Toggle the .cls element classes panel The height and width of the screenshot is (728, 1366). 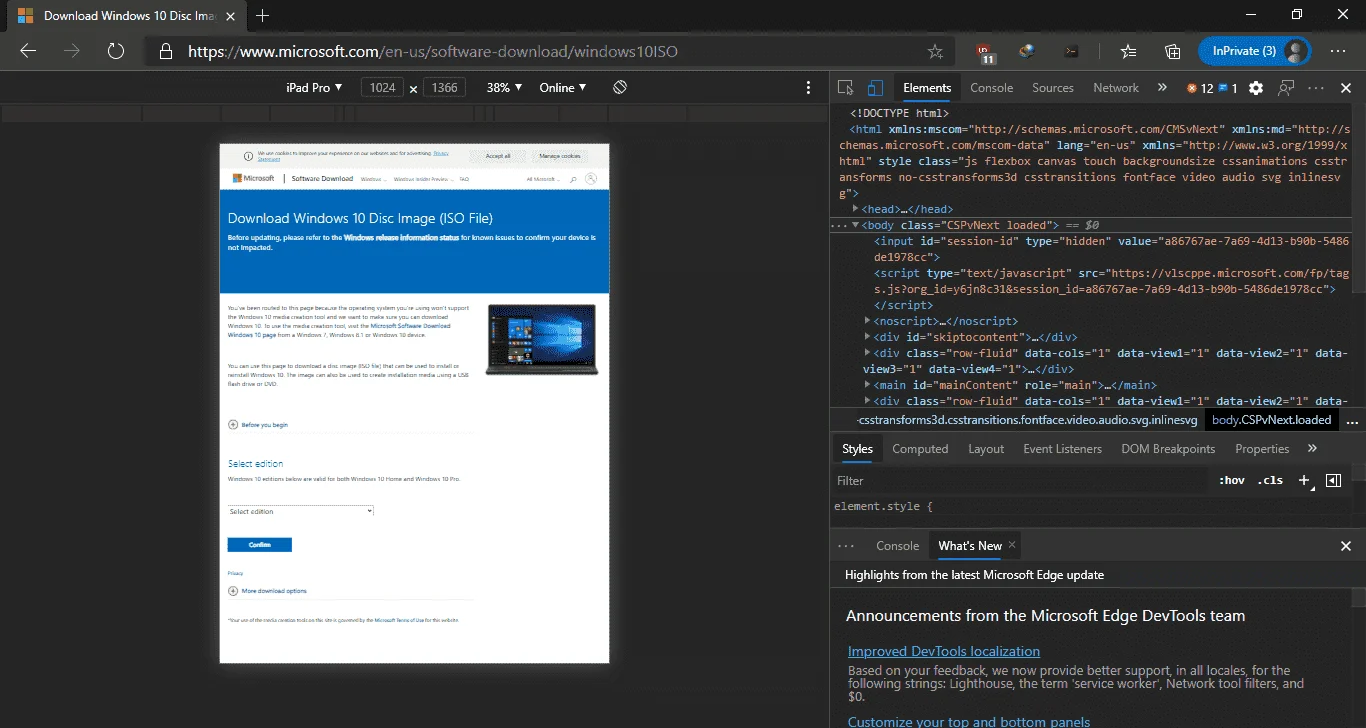[x=1270, y=481]
